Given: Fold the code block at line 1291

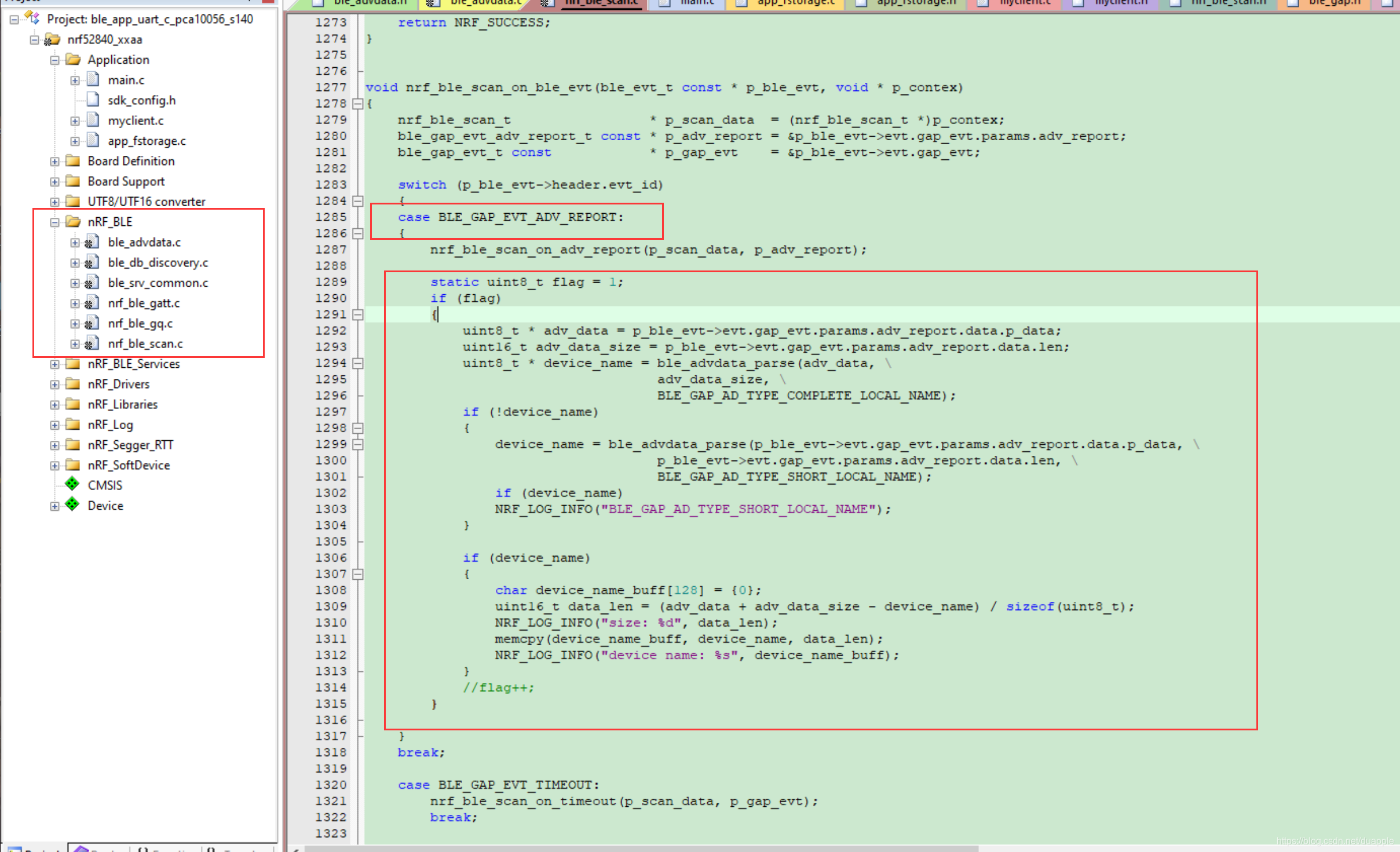Looking at the screenshot, I should pyautogui.click(x=358, y=315).
